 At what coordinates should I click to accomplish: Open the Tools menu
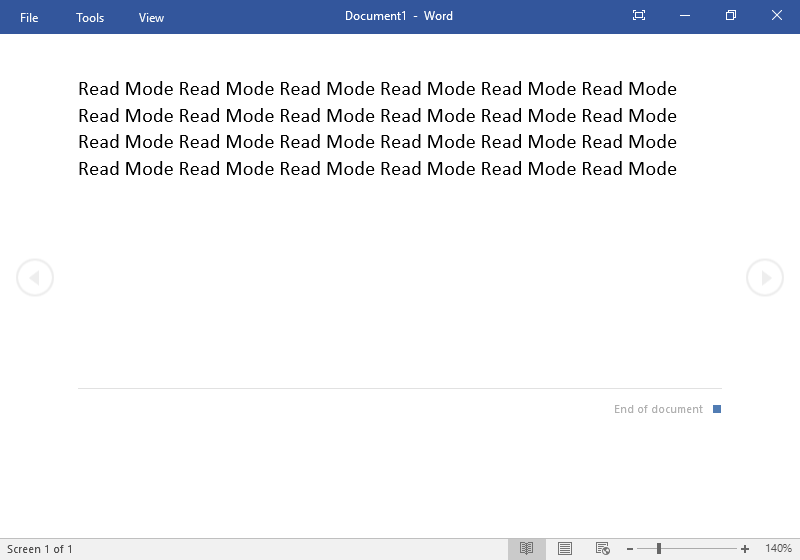90,17
